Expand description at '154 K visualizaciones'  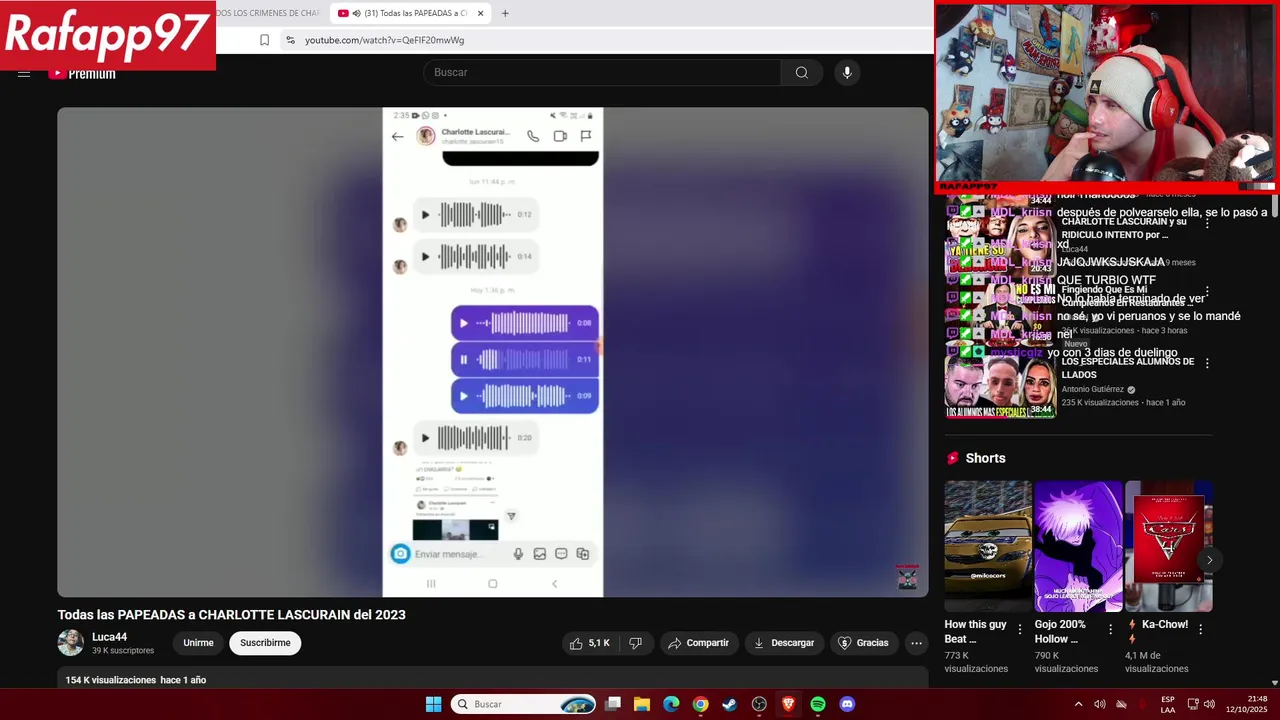(x=136, y=680)
